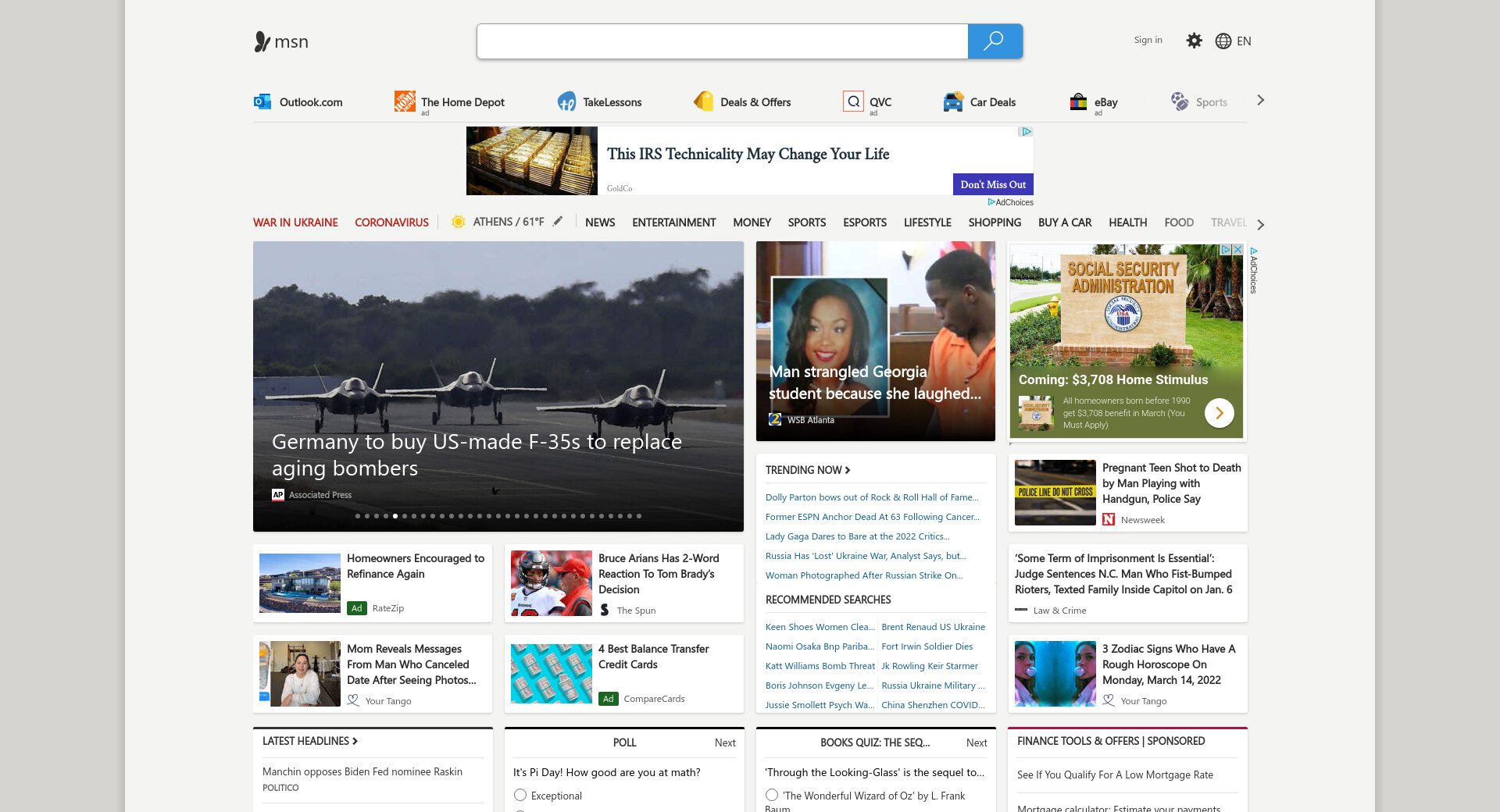1500x812 pixels.
Task: Open the Car Deals icon
Action: pyautogui.click(x=953, y=101)
